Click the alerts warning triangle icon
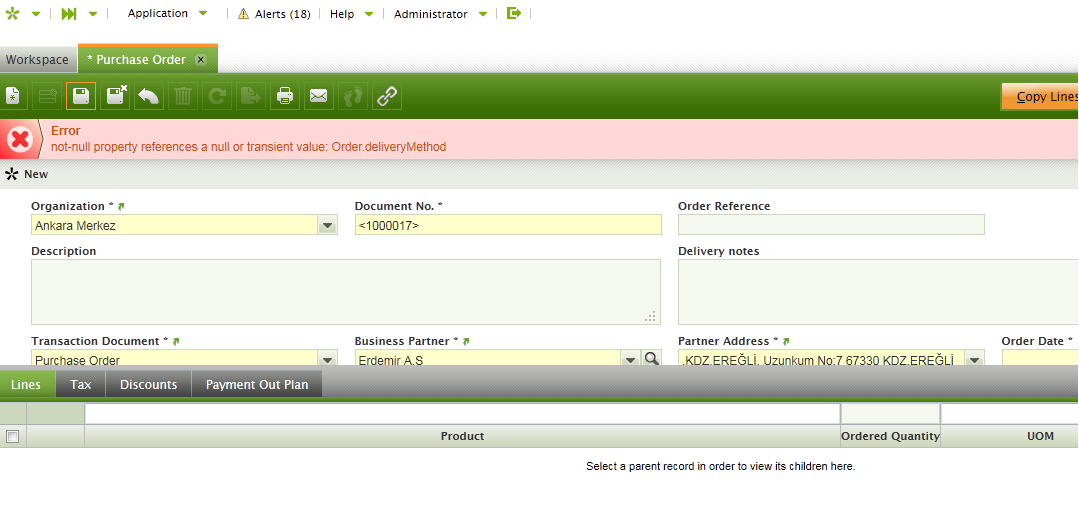 244,14
